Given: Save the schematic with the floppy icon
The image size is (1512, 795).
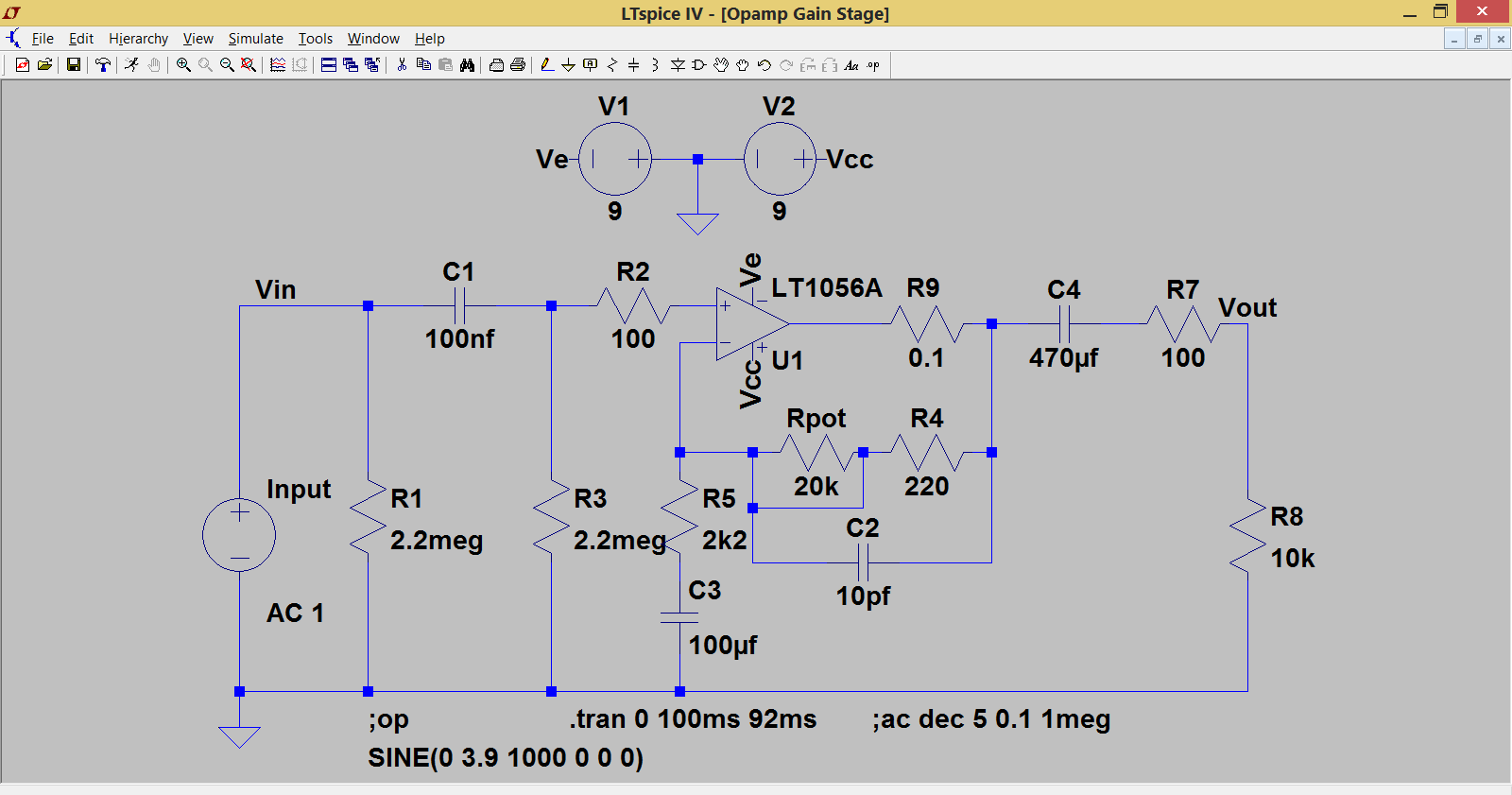Looking at the screenshot, I should pyautogui.click(x=73, y=65).
